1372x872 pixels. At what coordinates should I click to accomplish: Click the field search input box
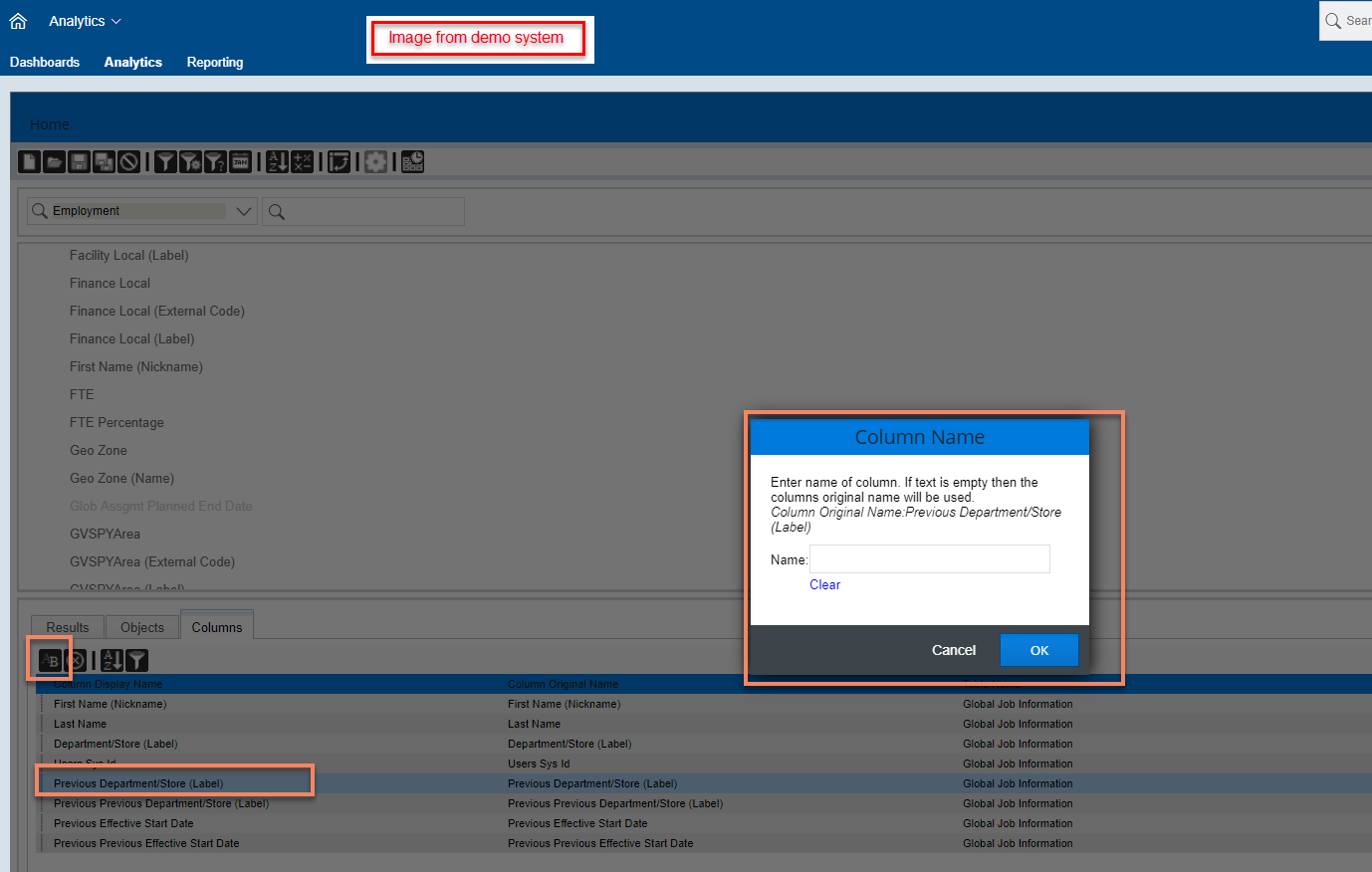coord(363,211)
